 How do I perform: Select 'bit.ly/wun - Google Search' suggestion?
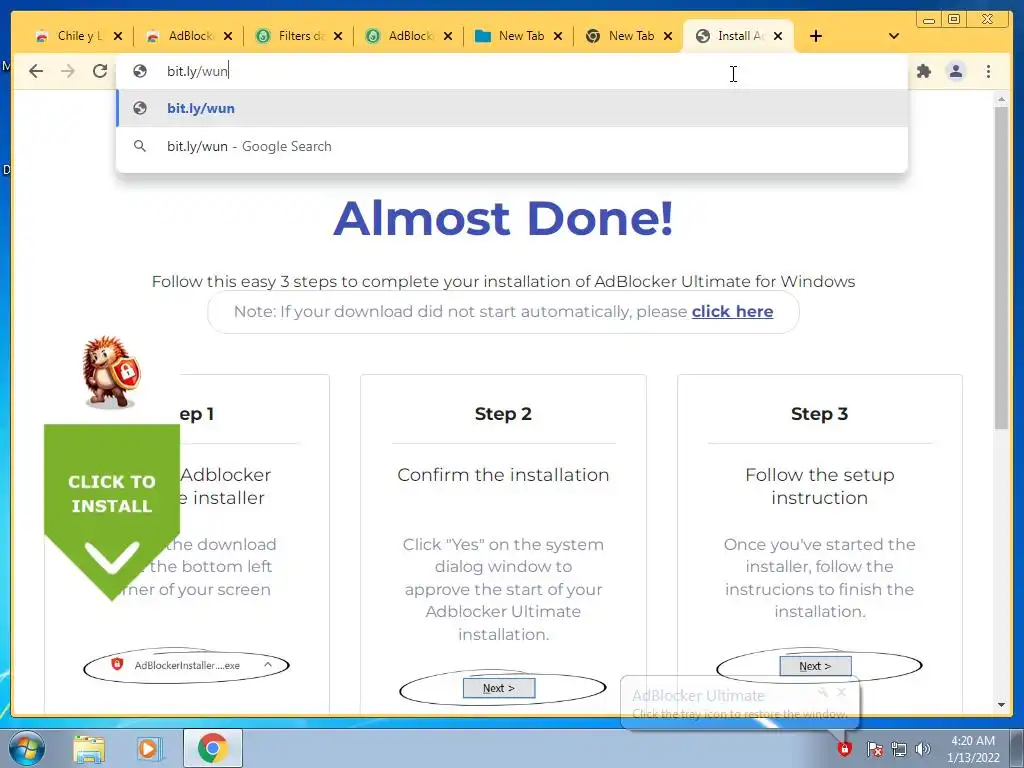pos(511,146)
